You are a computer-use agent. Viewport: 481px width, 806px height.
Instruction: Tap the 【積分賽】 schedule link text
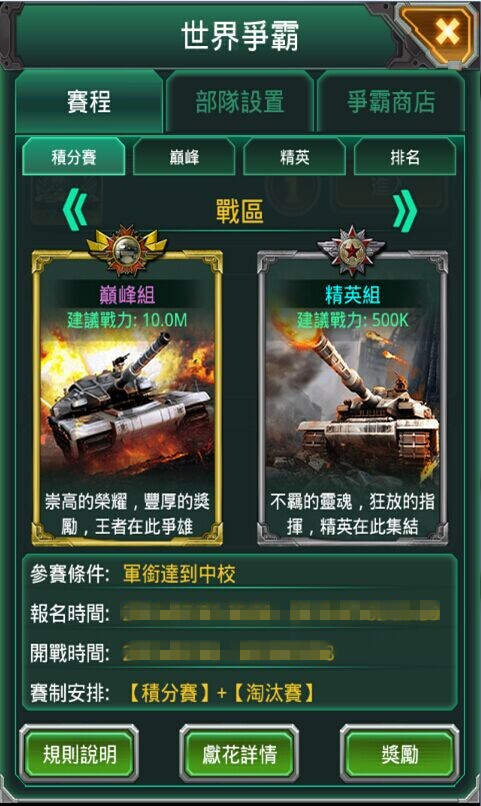click(169, 693)
